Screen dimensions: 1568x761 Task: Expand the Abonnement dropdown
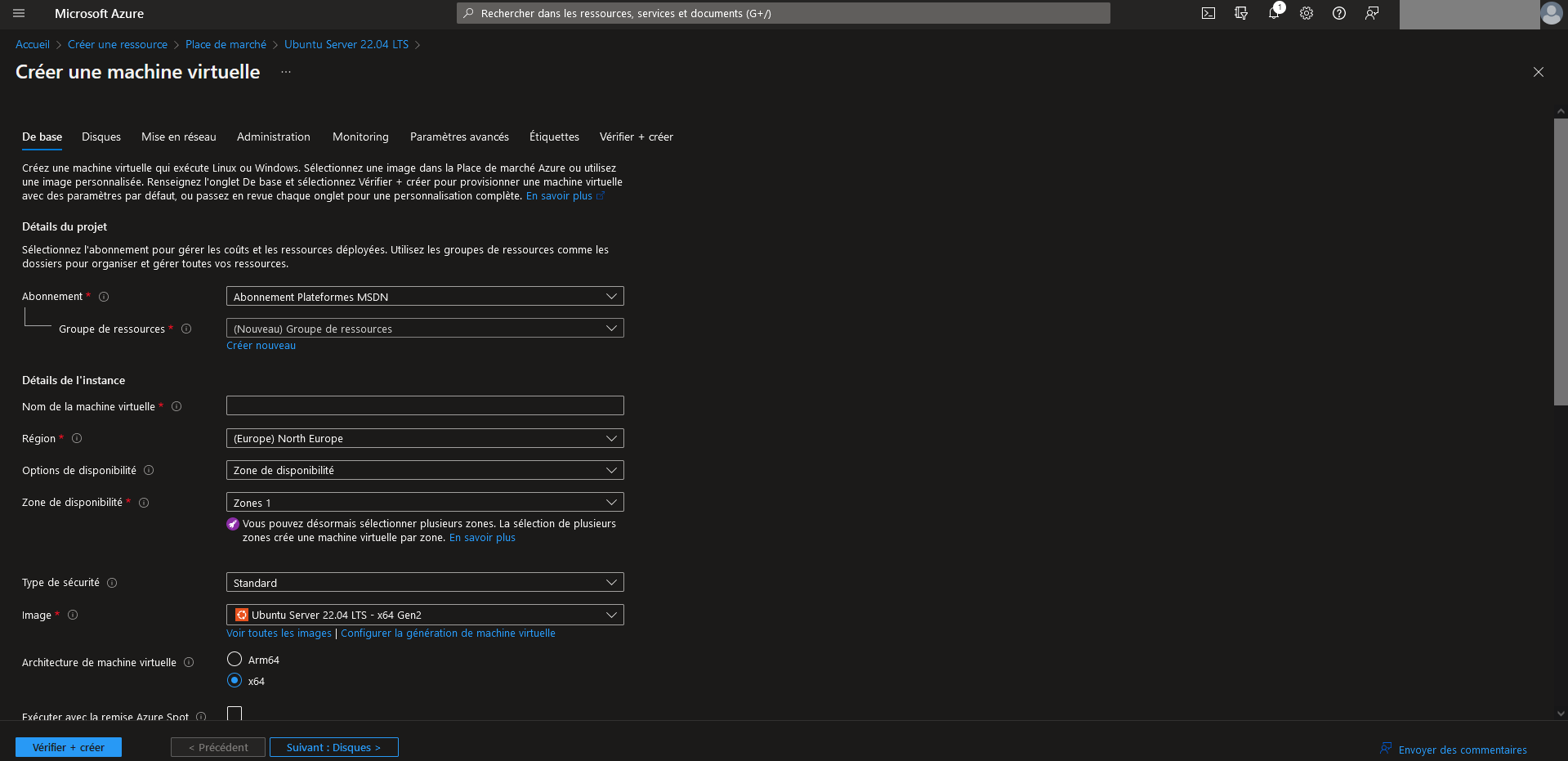[425, 296]
